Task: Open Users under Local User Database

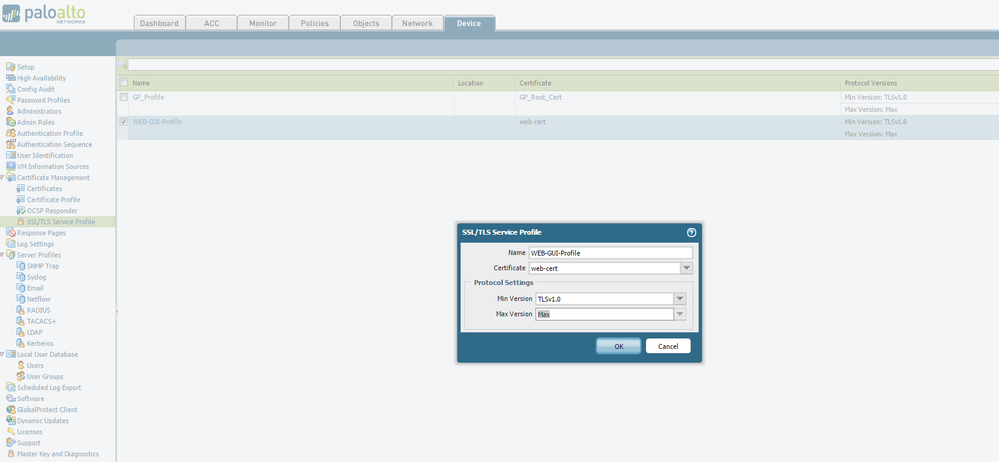Action: (x=35, y=366)
